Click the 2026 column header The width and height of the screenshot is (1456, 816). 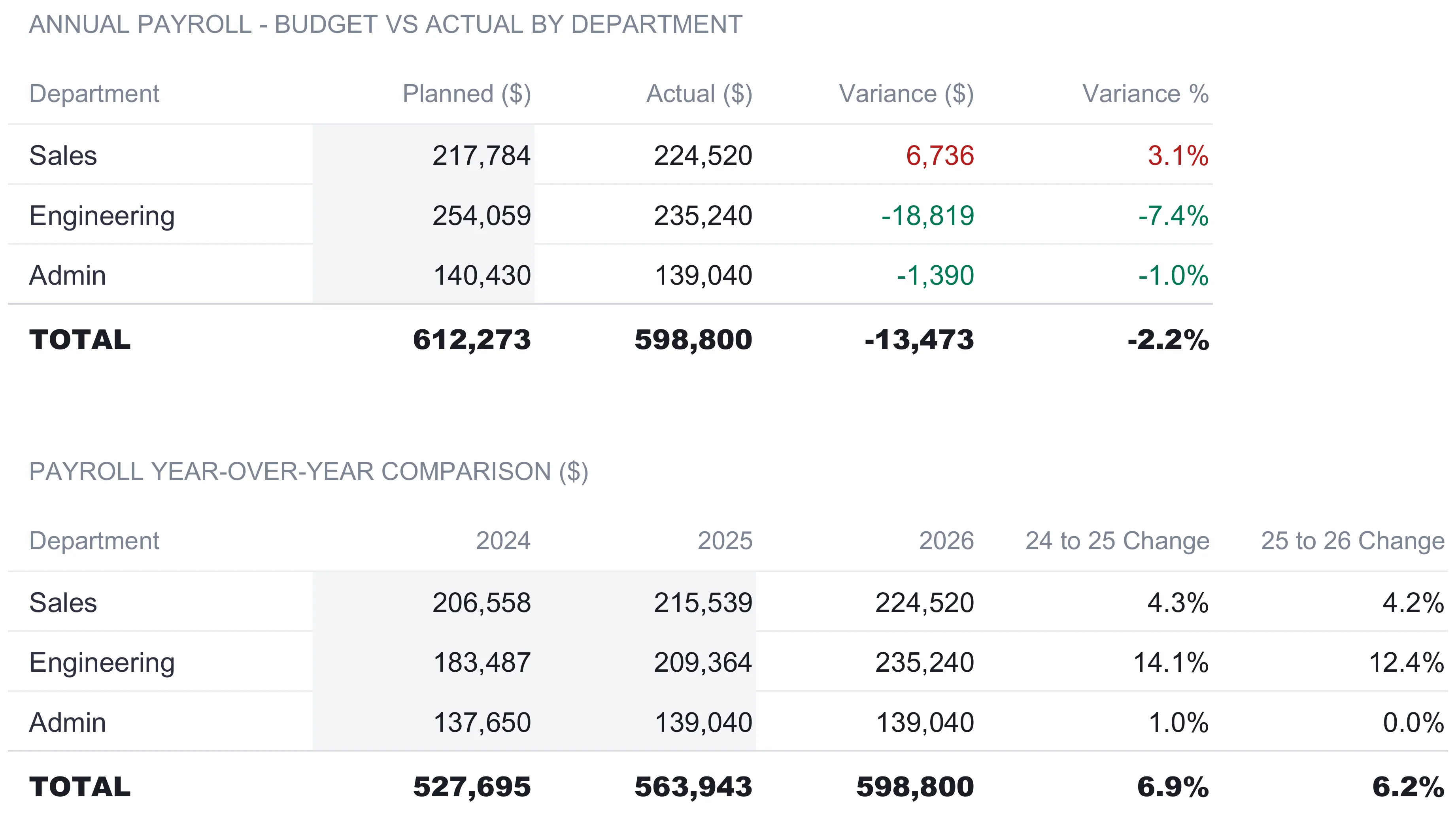pos(947,541)
